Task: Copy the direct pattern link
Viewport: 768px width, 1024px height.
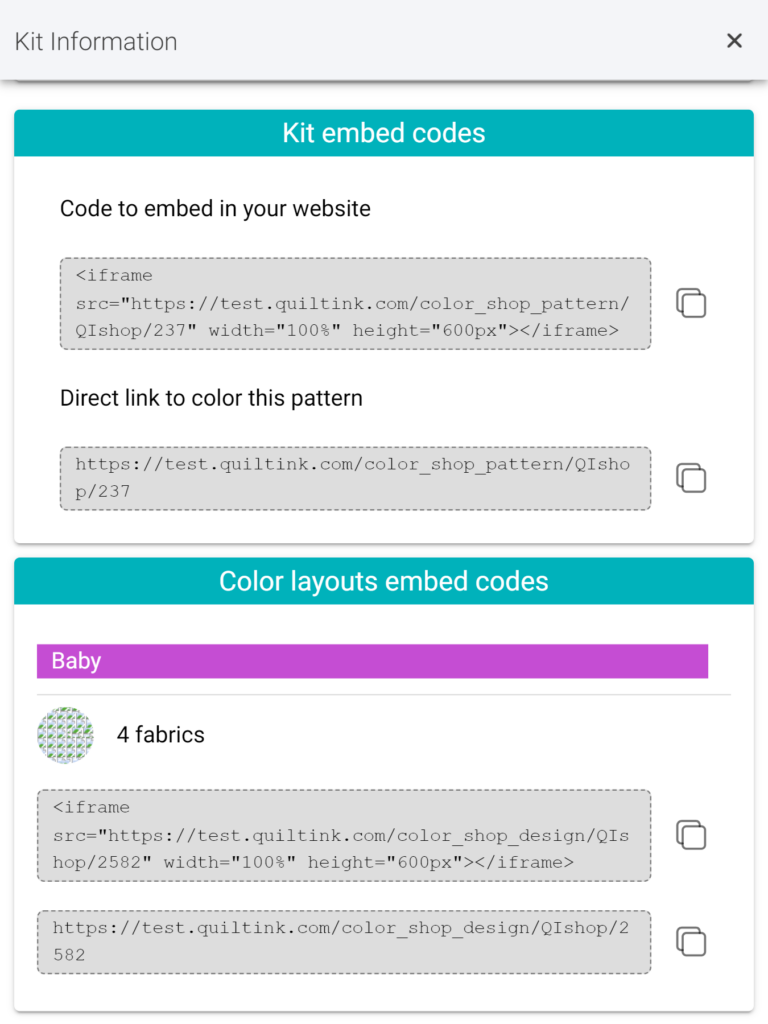Action: click(691, 478)
